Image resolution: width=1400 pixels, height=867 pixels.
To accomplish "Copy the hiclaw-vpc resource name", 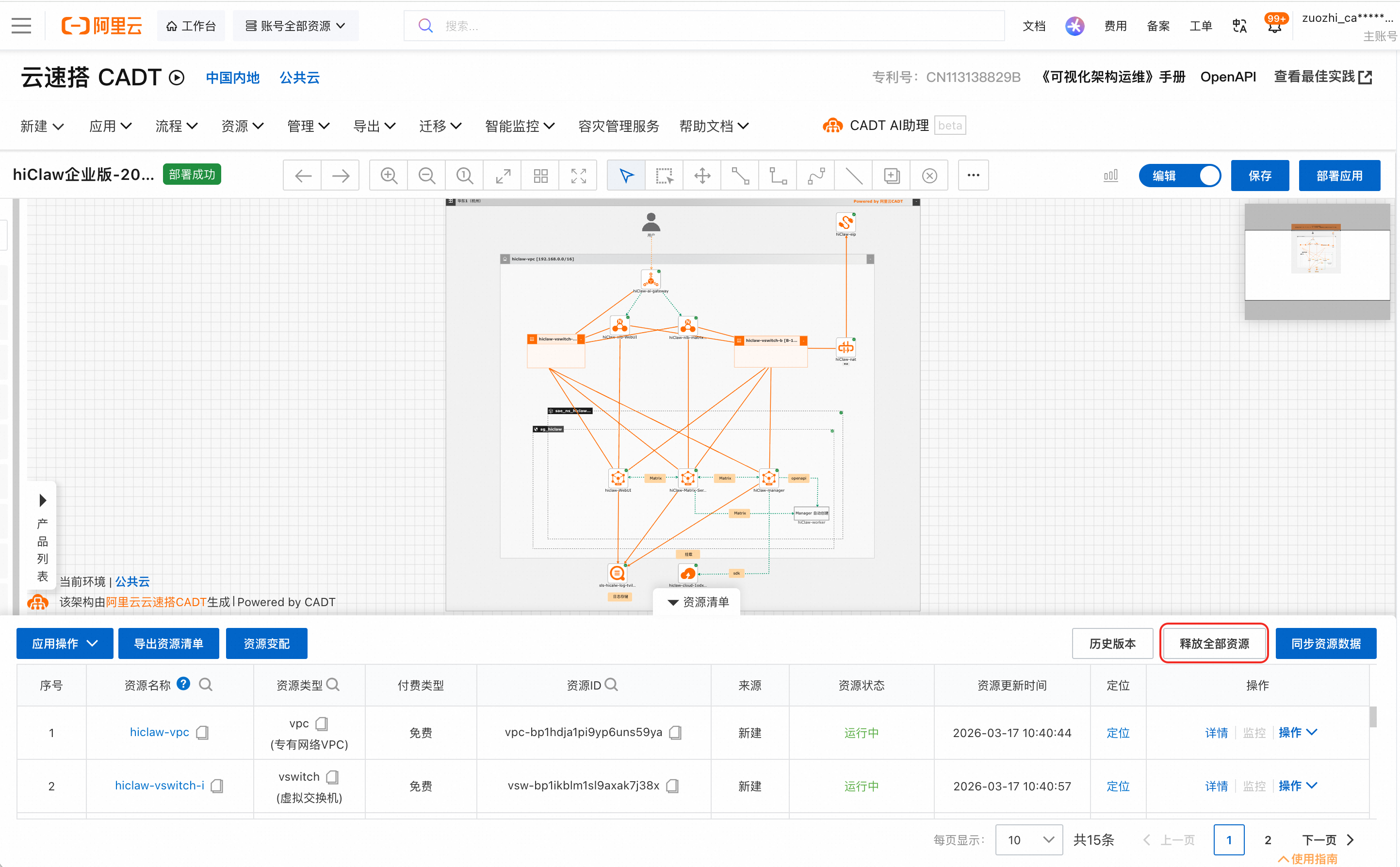I will coord(202,733).
